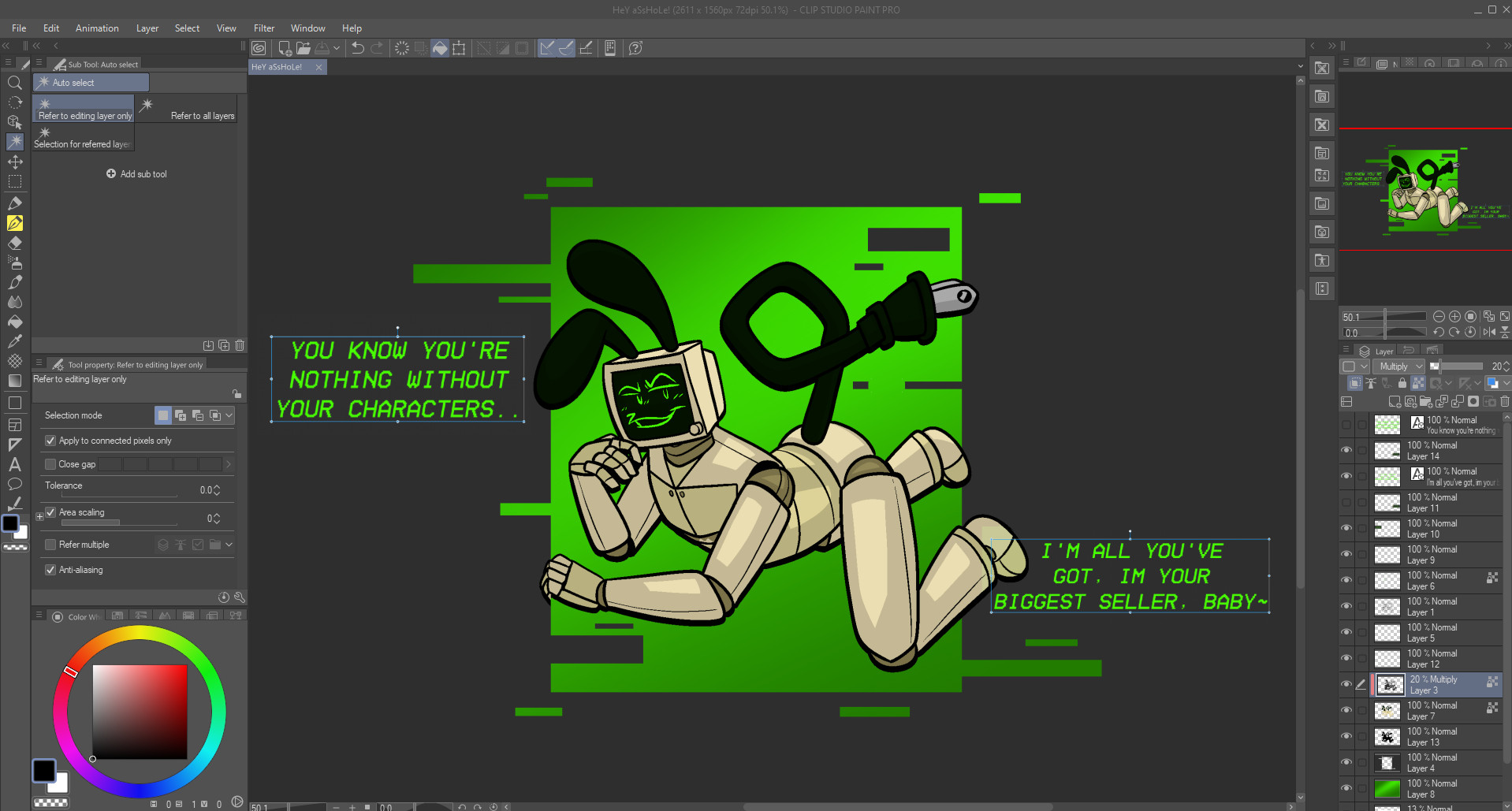Enable the Close gap checkbox
1512x811 pixels.
(x=50, y=464)
